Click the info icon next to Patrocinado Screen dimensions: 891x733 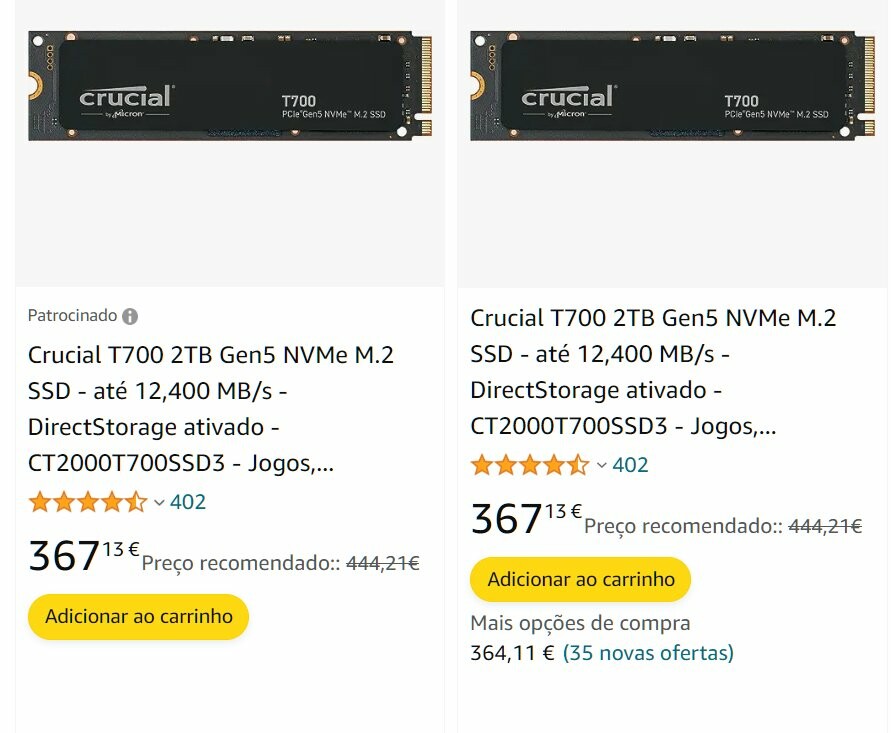[130, 316]
